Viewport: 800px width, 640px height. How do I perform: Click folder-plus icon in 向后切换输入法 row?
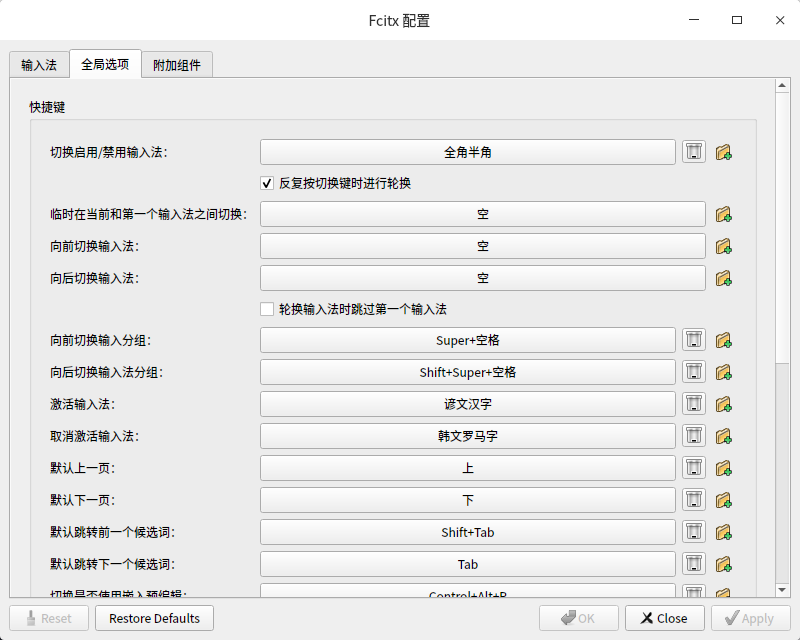click(x=723, y=278)
